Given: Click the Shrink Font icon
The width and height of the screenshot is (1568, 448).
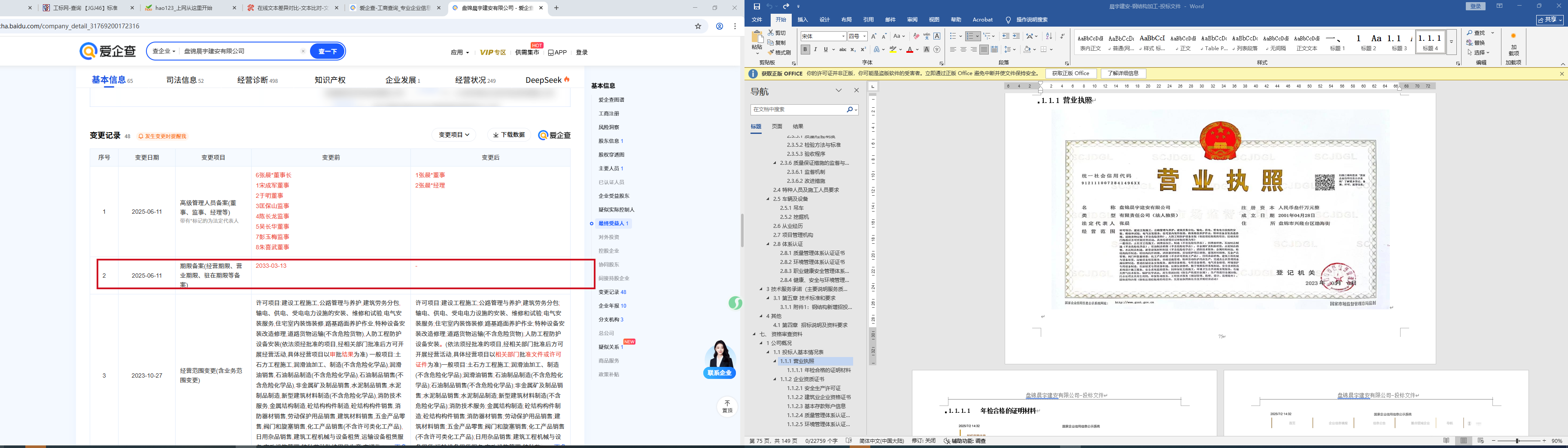Looking at the screenshot, I should tap(884, 36).
